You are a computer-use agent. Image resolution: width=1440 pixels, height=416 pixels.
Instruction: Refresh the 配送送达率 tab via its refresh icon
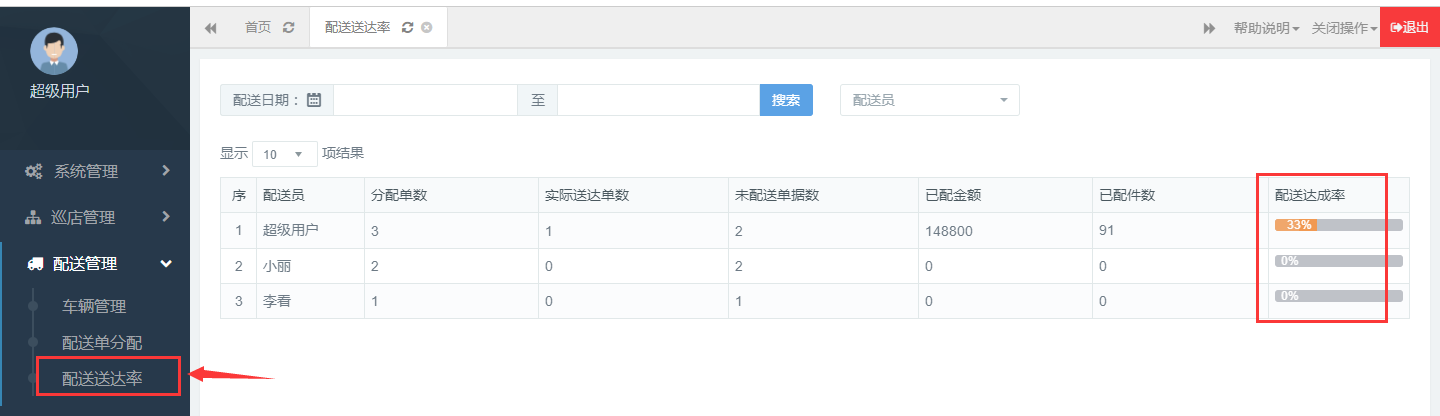(407, 27)
